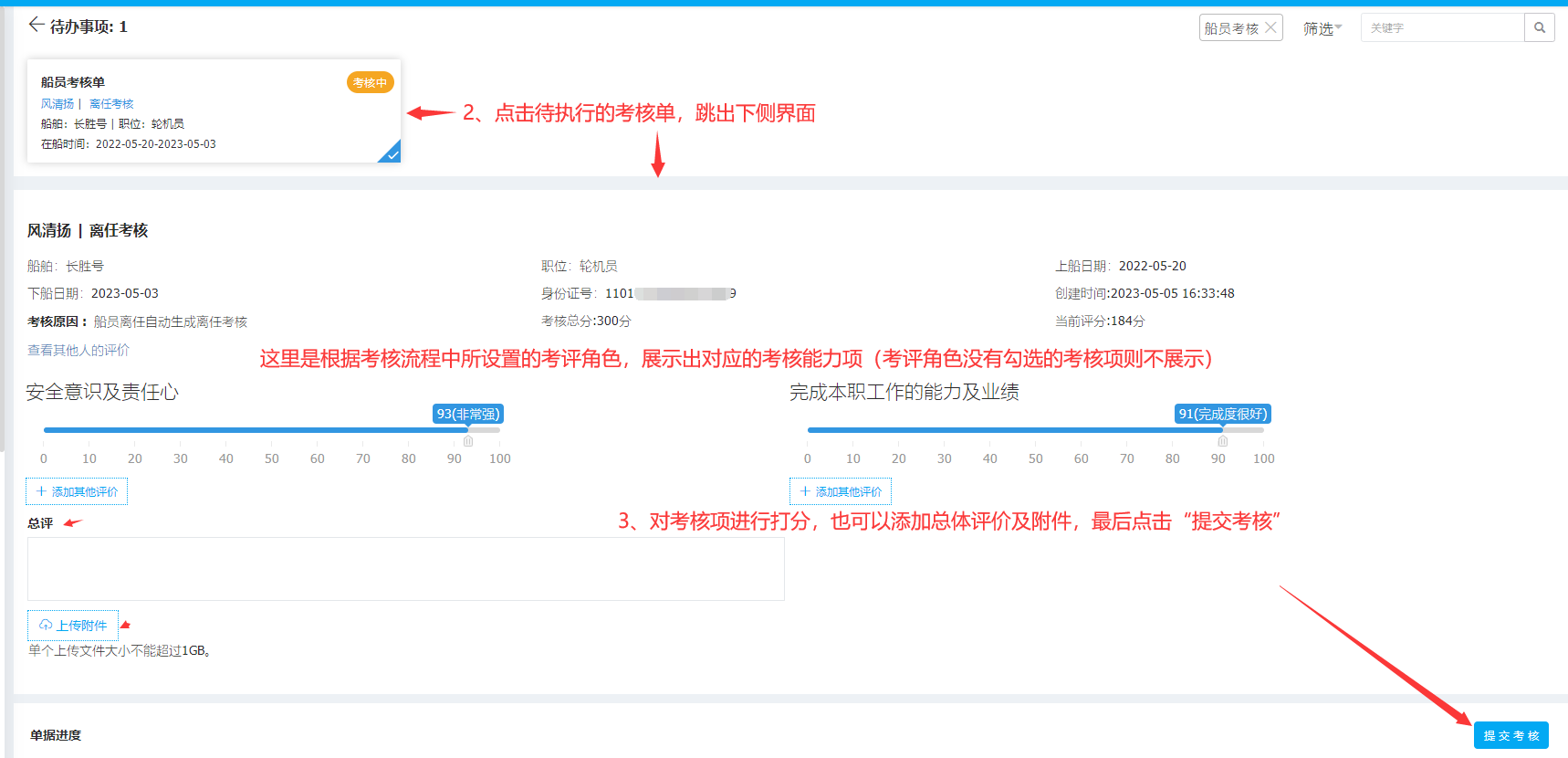This screenshot has height=758, width=1568.
Task: Grab the 93(非常强) slider handle
Action: click(468, 440)
